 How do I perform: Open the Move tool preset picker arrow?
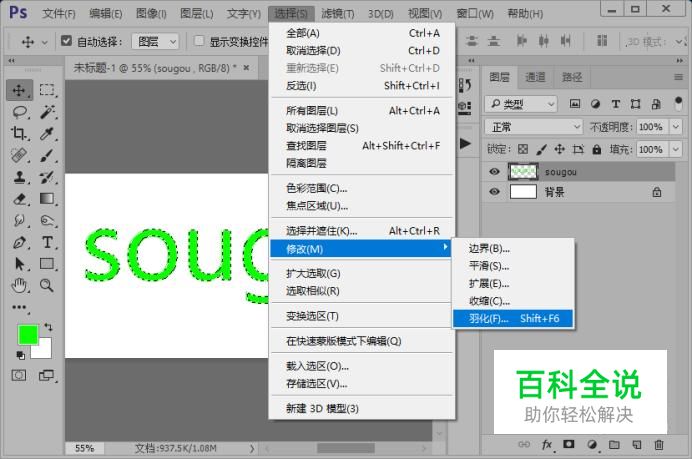coord(44,42)
